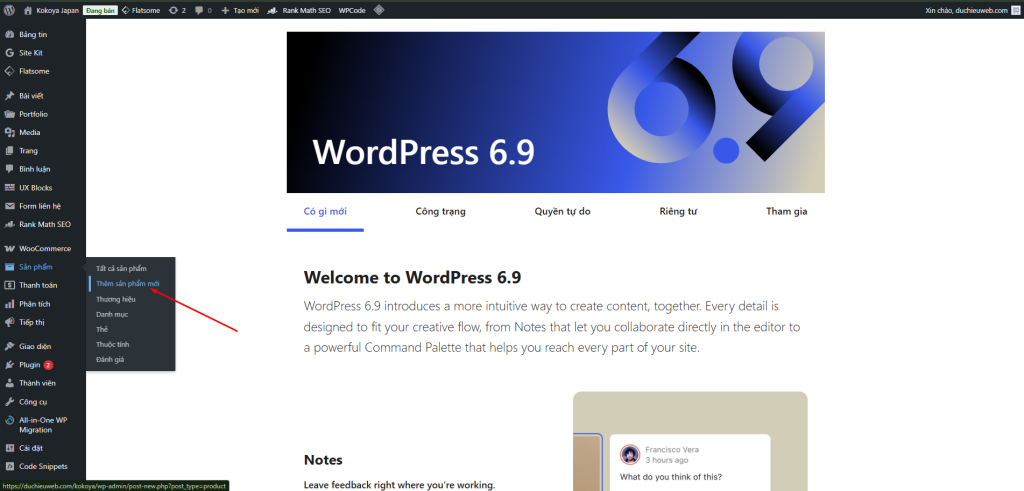The height and width of the screenshot is (491, 1024).
Task: Choose Thêm sản phẩm mới submenu item
Action: 127,283
